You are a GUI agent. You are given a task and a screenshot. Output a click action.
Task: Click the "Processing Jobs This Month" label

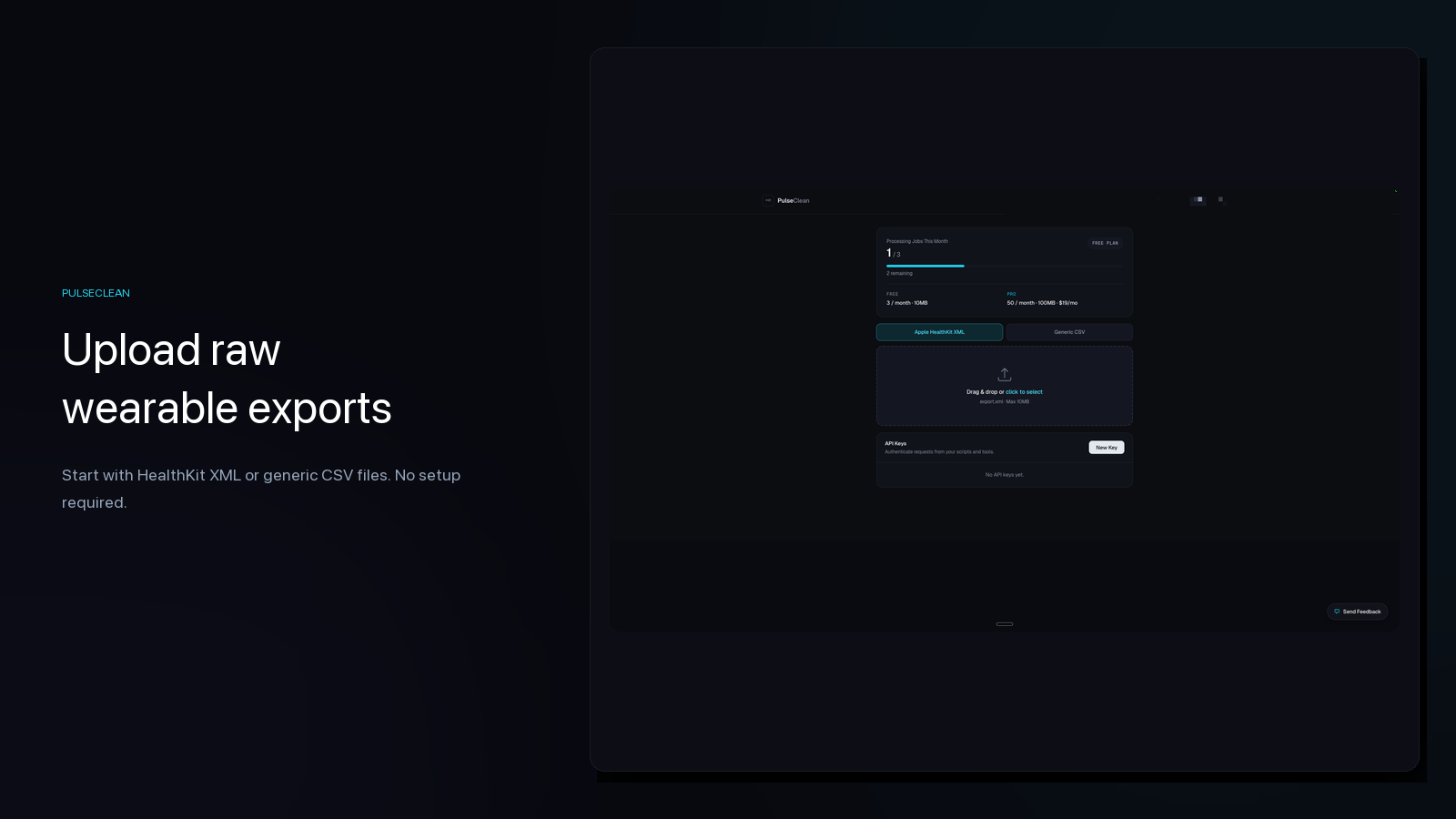(917, 241)
